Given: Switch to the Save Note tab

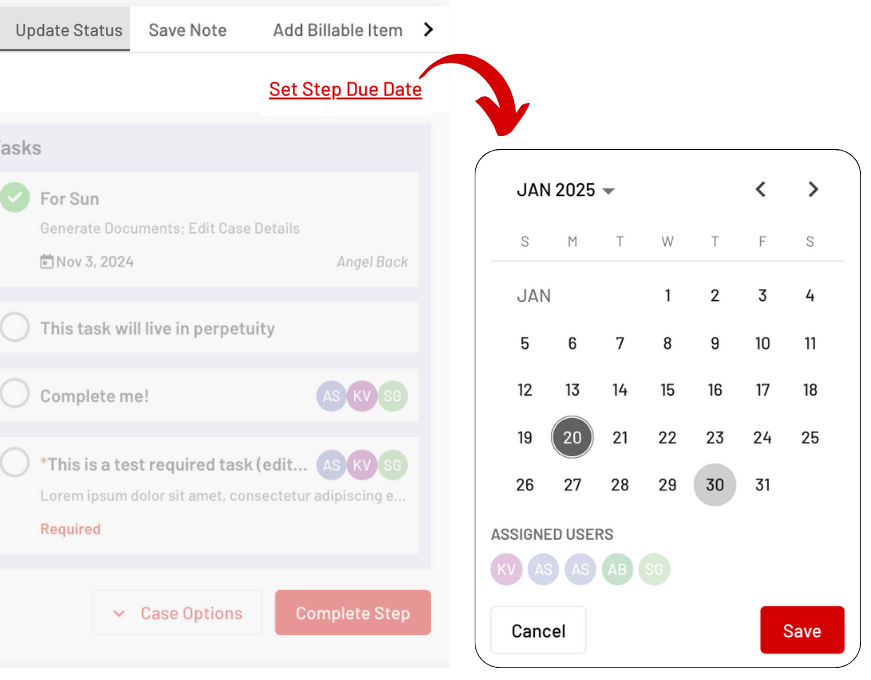Looking at the screenshot, I should (x=187, y=30).
